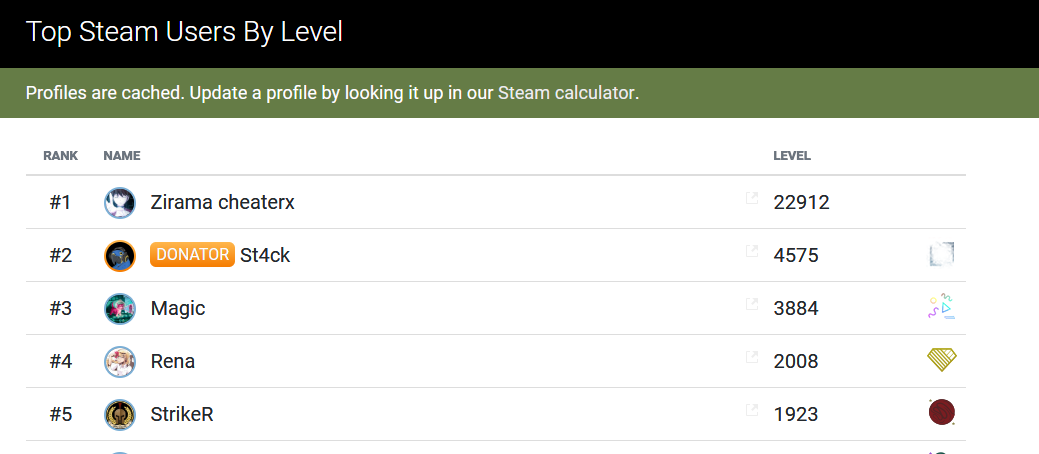
Task: Open Zirama cheaterx profile name
Action: [222, 202]
